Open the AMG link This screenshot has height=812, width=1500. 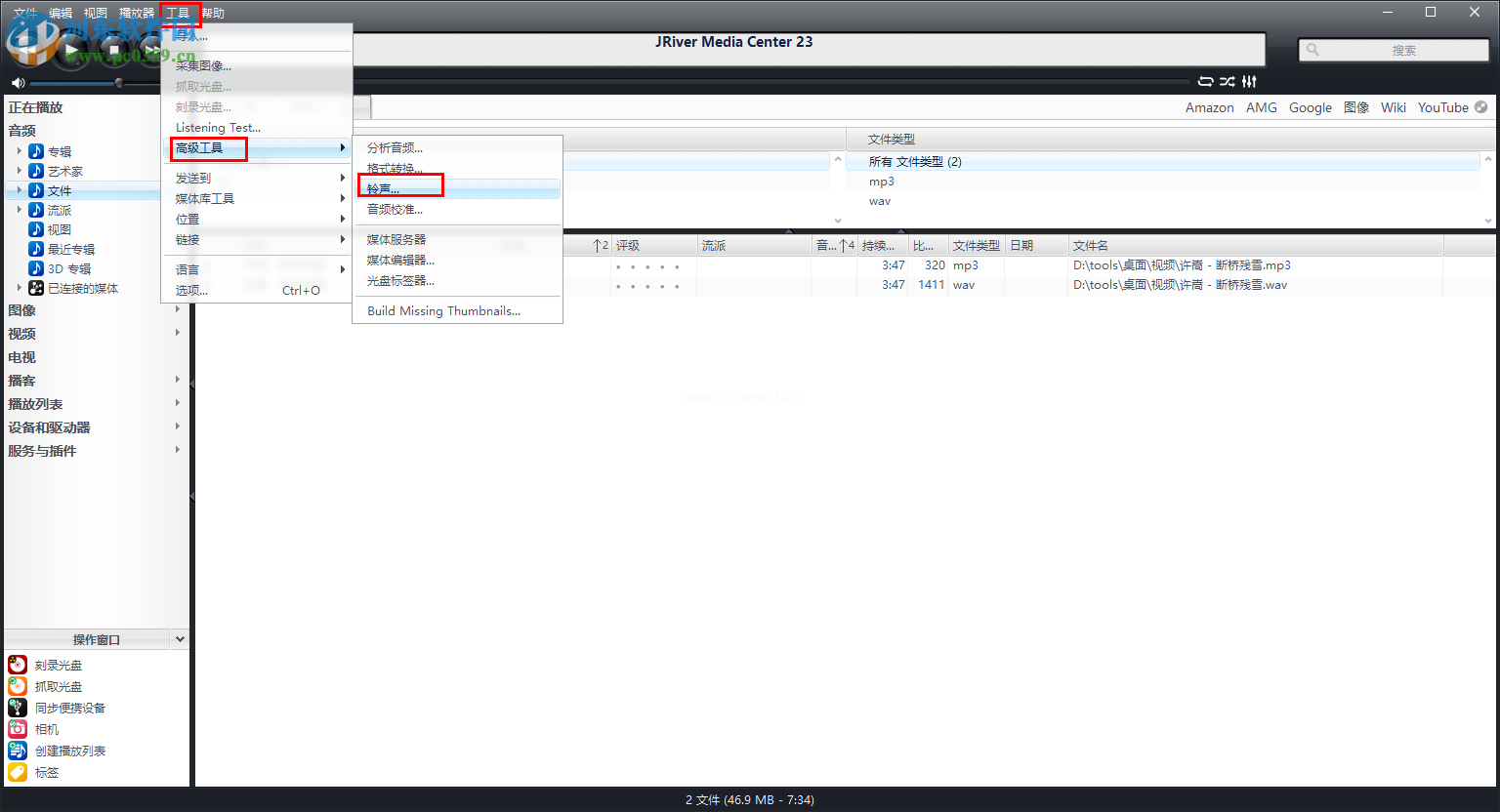click(1262, 107)
